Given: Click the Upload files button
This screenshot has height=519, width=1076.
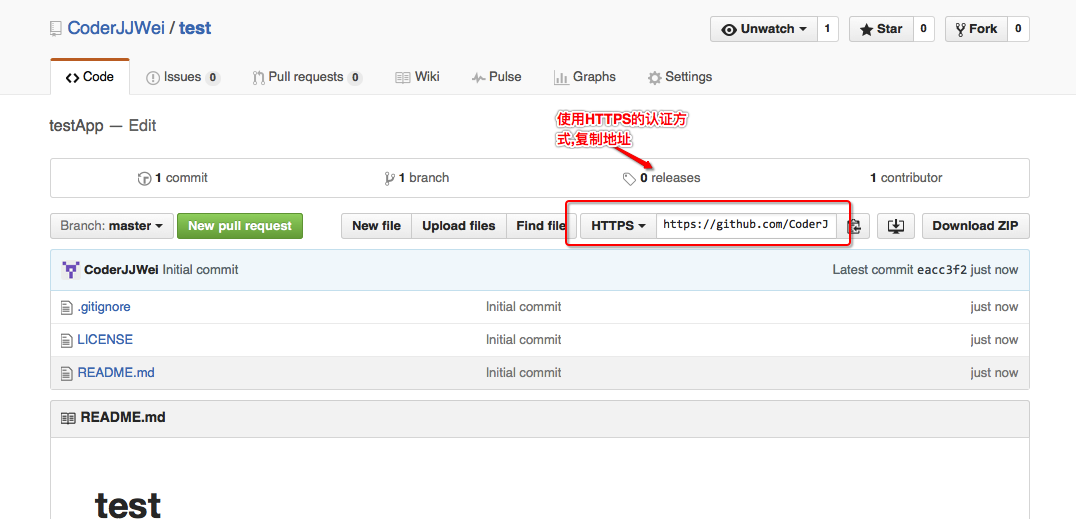Looking at the screenshot, I should click(x=458, y=226).
